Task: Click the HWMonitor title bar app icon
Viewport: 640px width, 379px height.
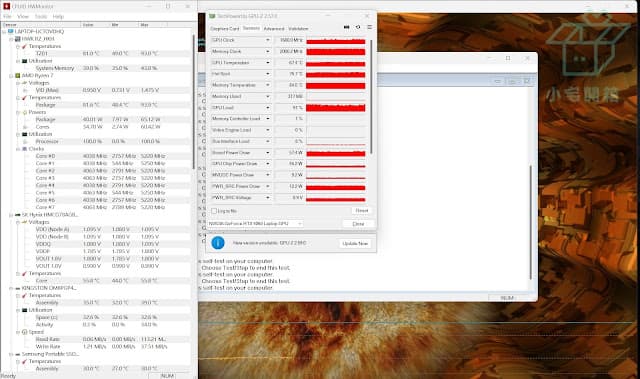Action: point(6,6)
